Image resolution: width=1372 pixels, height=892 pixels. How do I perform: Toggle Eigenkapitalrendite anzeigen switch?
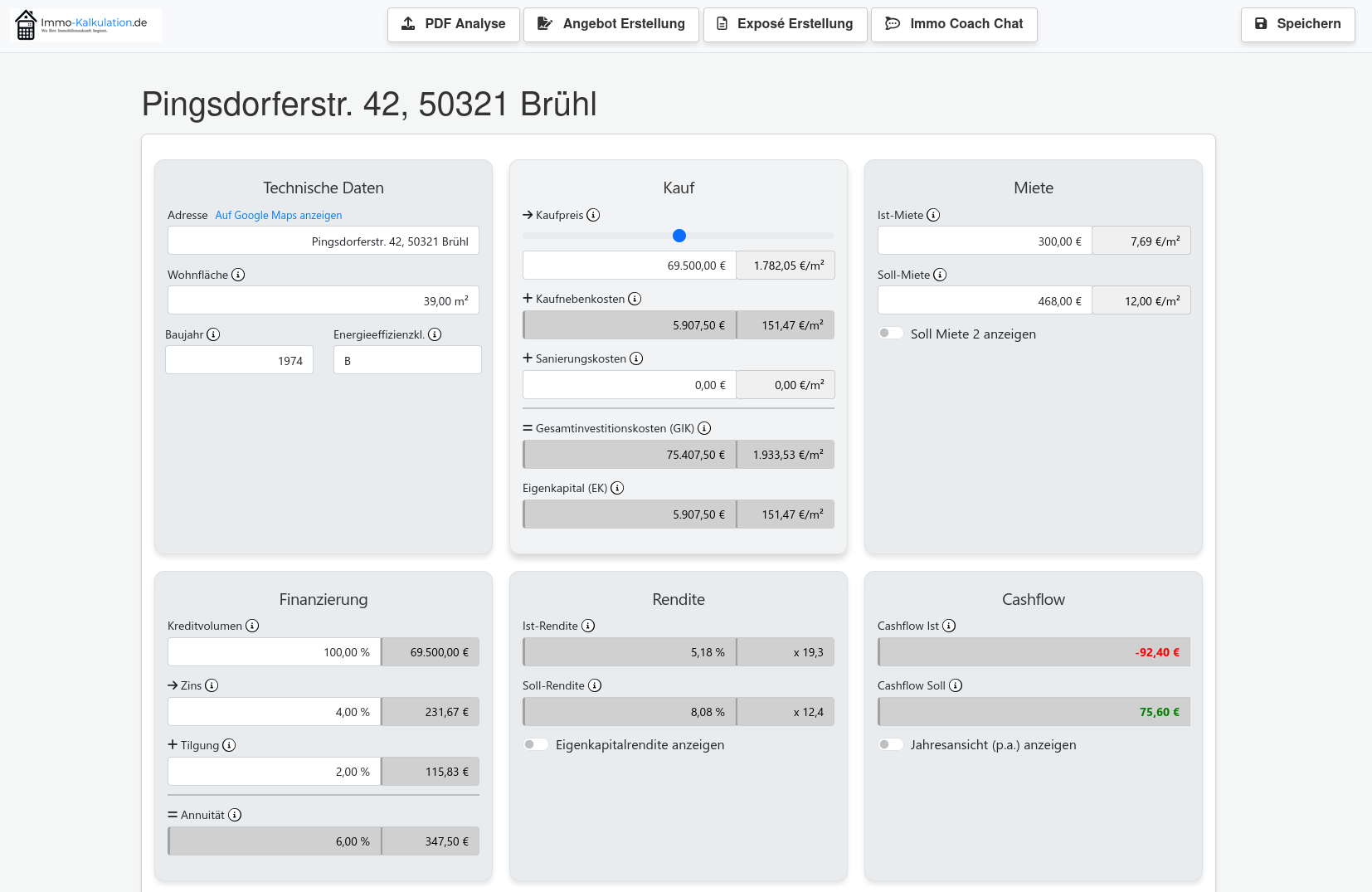[x=536, y=744]
